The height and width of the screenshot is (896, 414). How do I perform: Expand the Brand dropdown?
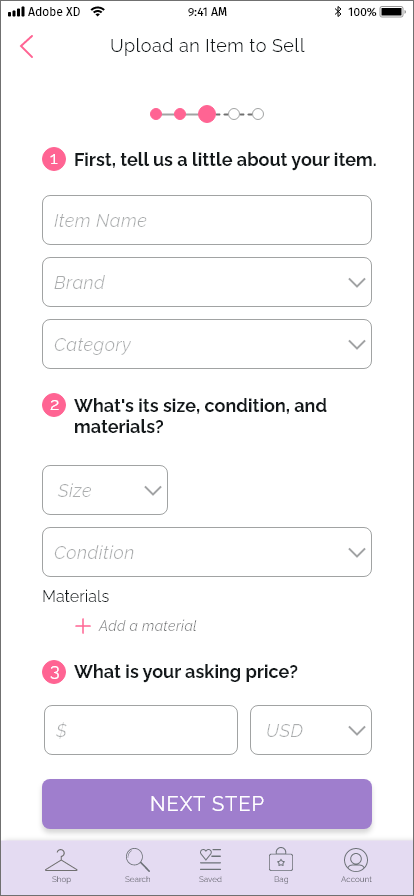tap(207, 282)
